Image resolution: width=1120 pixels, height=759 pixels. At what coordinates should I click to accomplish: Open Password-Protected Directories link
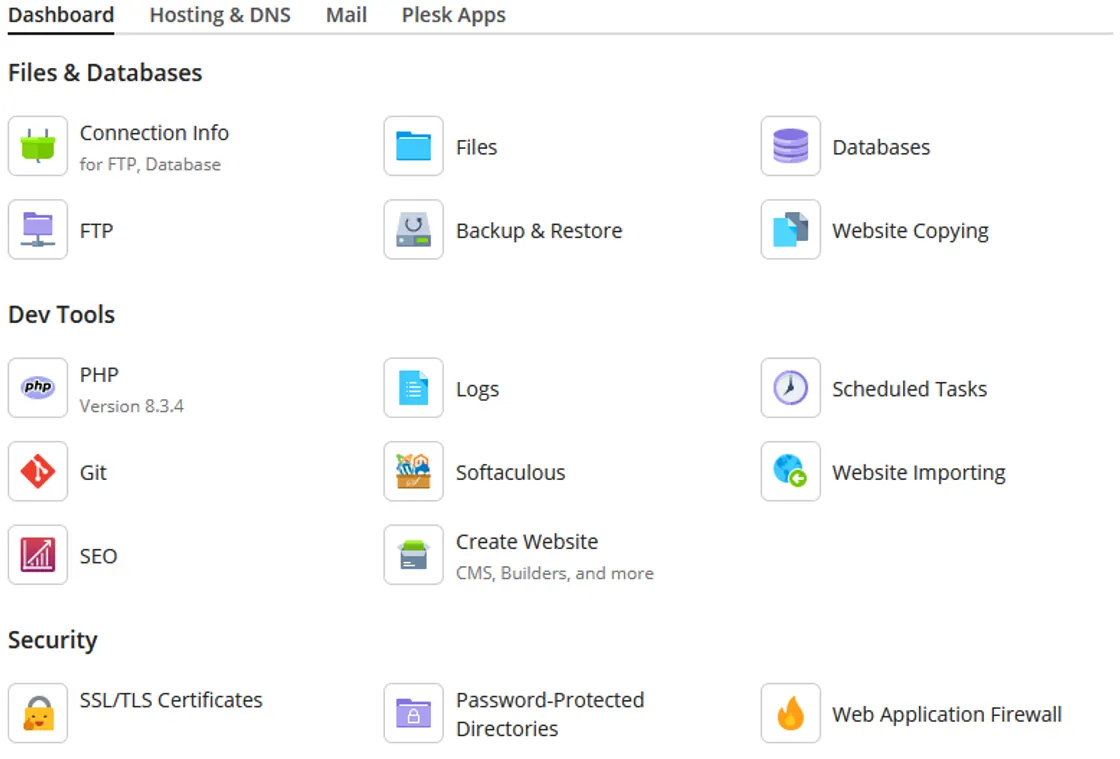click(550, 714)
